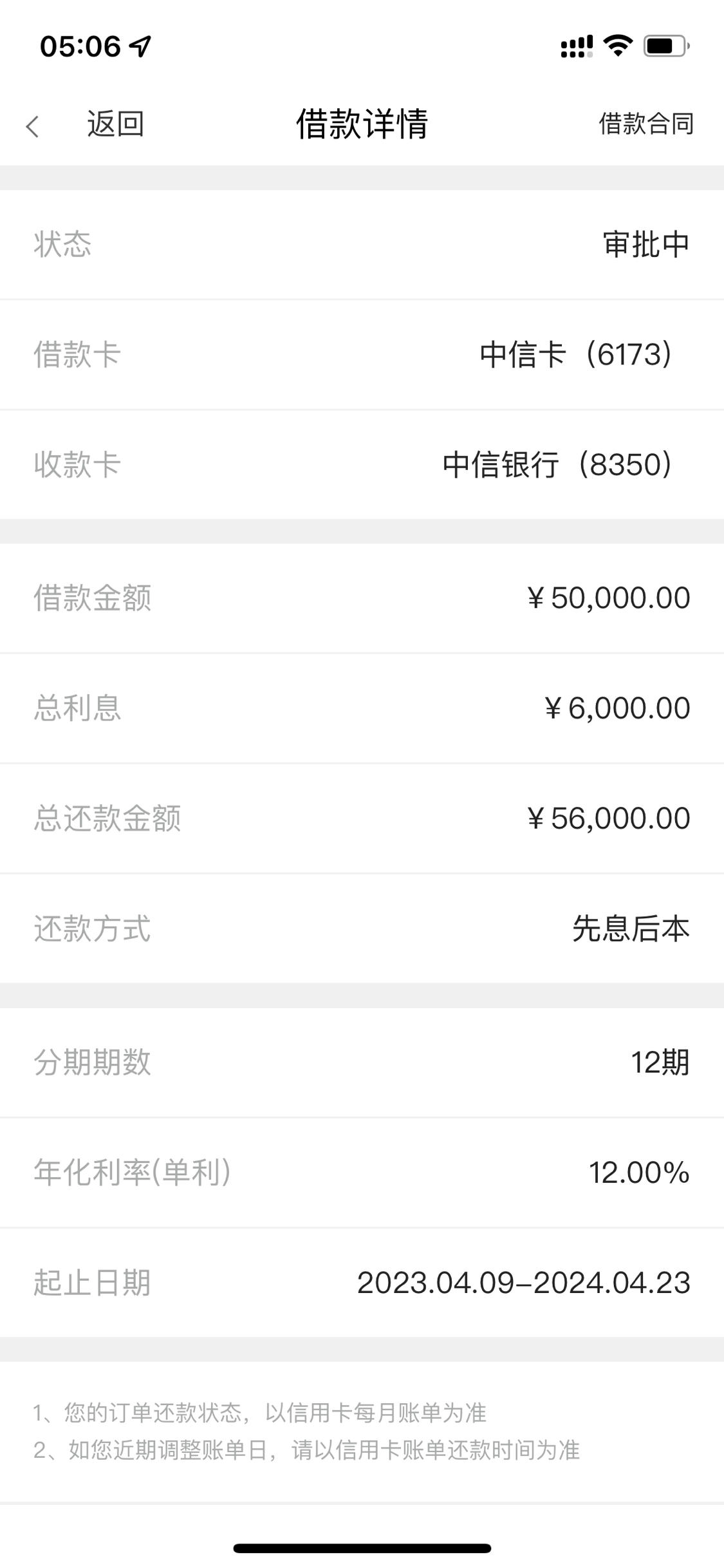Tap the 返回 back label
Screen dimensions: 724x1568
pyautogui.click(x=115, y=124)
